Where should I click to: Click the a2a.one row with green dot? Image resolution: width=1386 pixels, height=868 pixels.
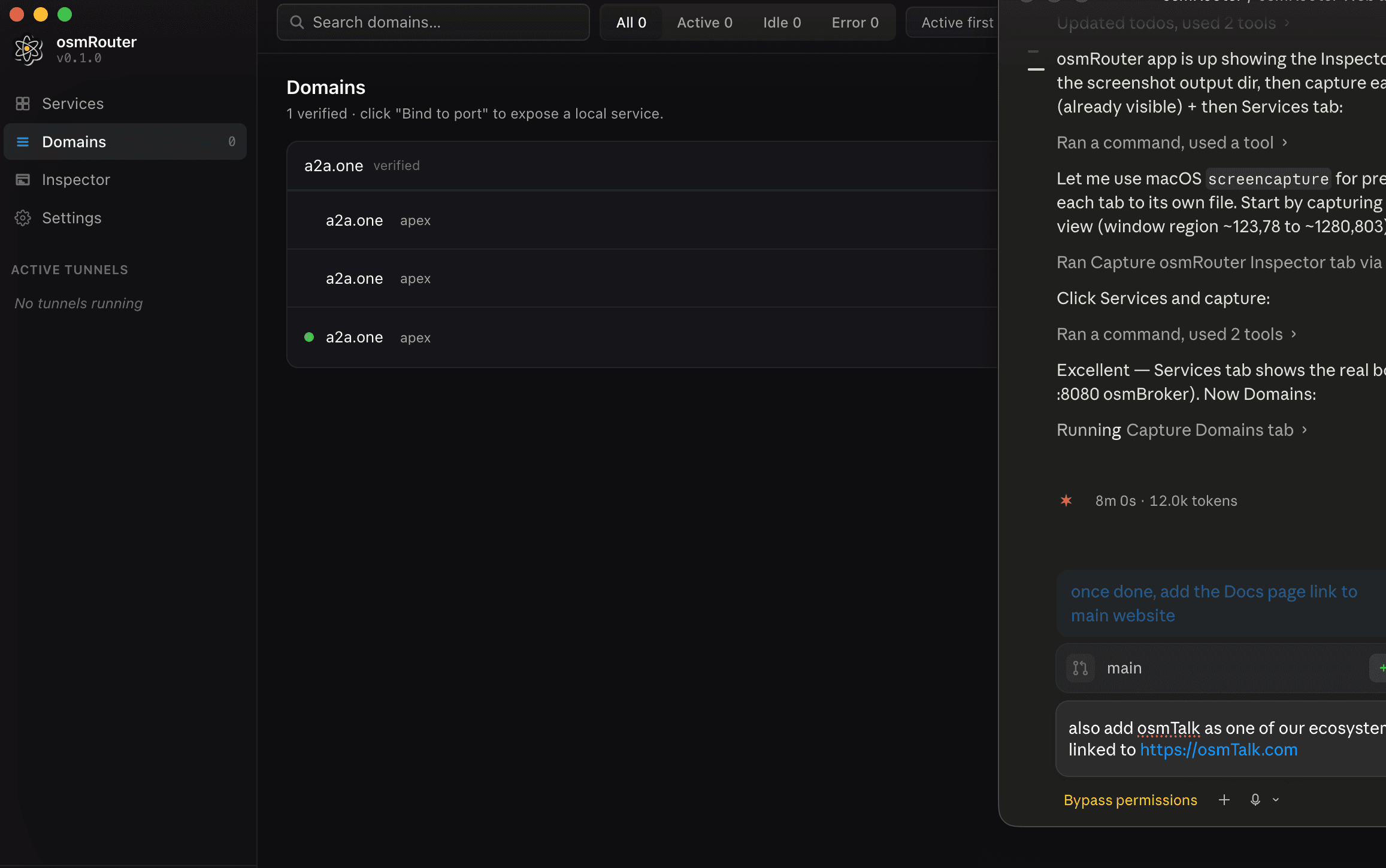tap(642, 337)
